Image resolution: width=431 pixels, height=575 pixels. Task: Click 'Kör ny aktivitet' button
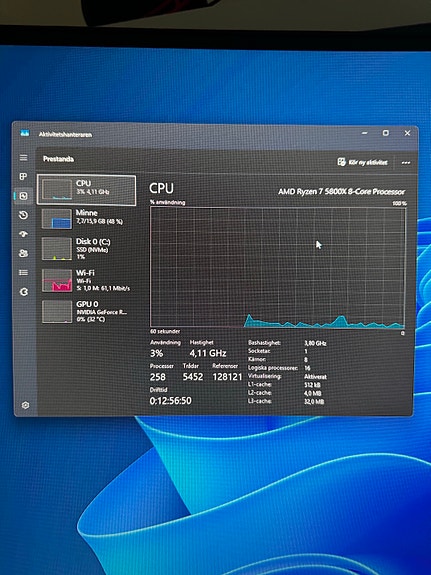click(x=362, y=162)
